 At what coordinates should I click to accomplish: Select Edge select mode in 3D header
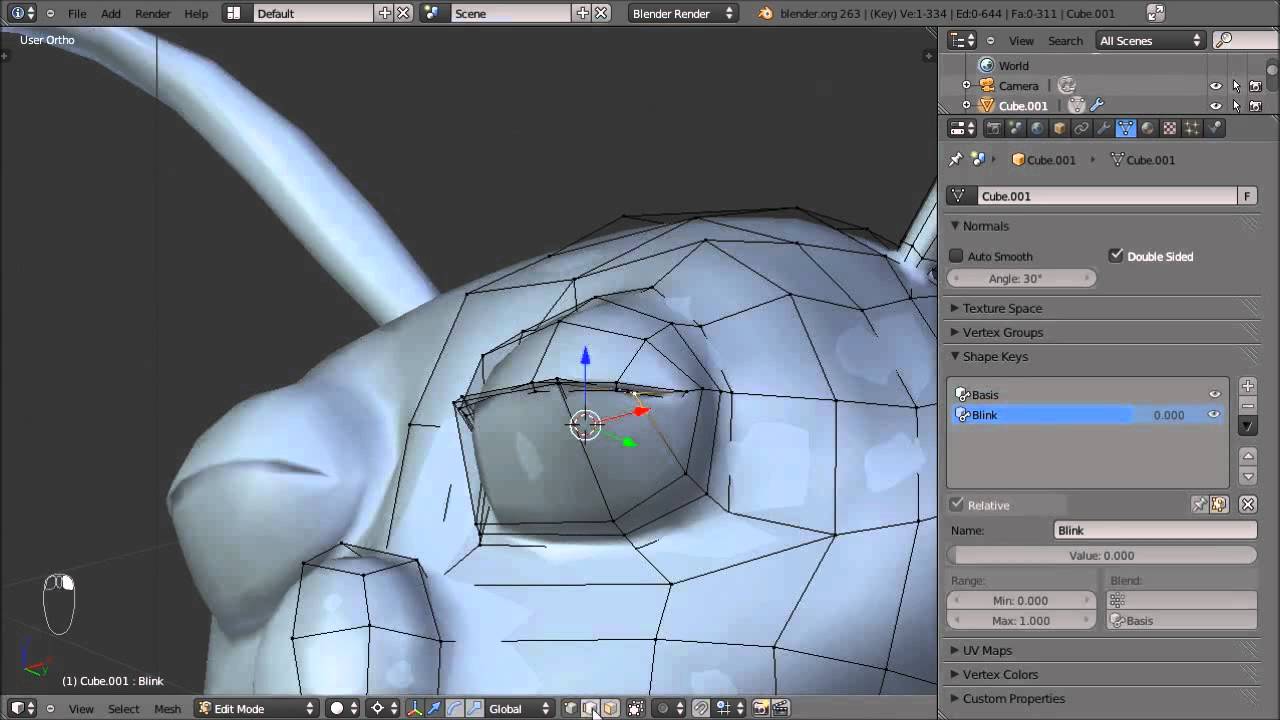(x=590, y=708)
